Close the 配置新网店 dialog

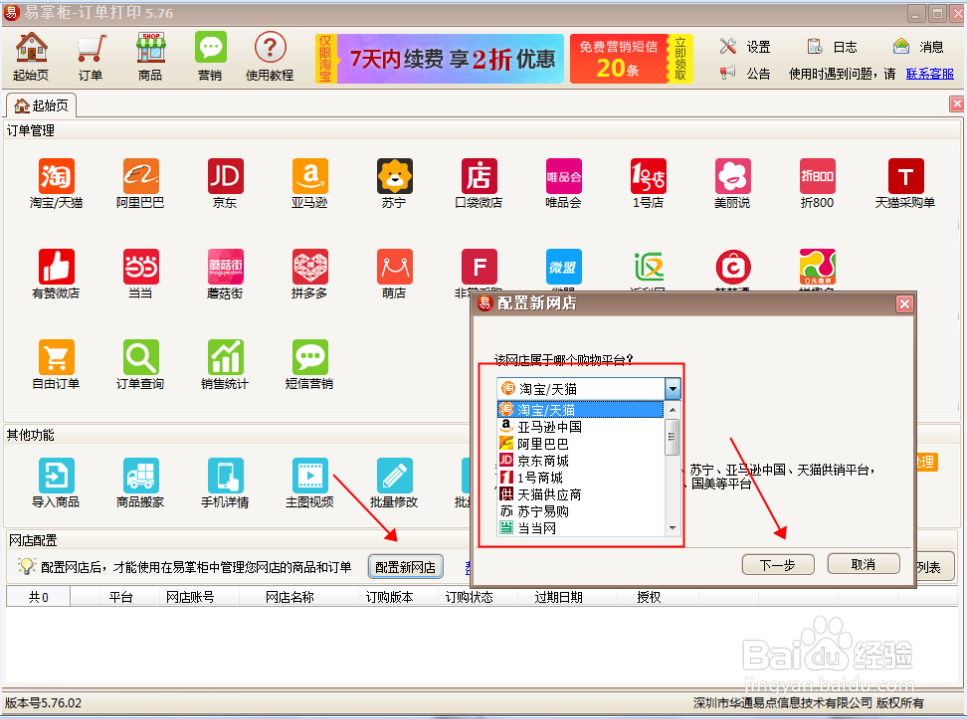904,304
